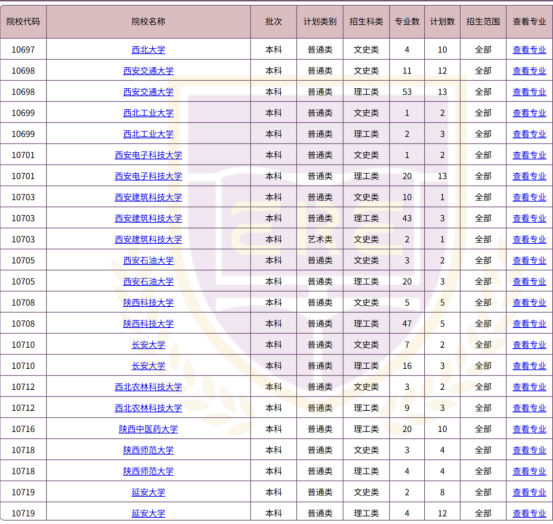Open 西安建筑科技大学 link in 艺术类 row

[148, 239]
